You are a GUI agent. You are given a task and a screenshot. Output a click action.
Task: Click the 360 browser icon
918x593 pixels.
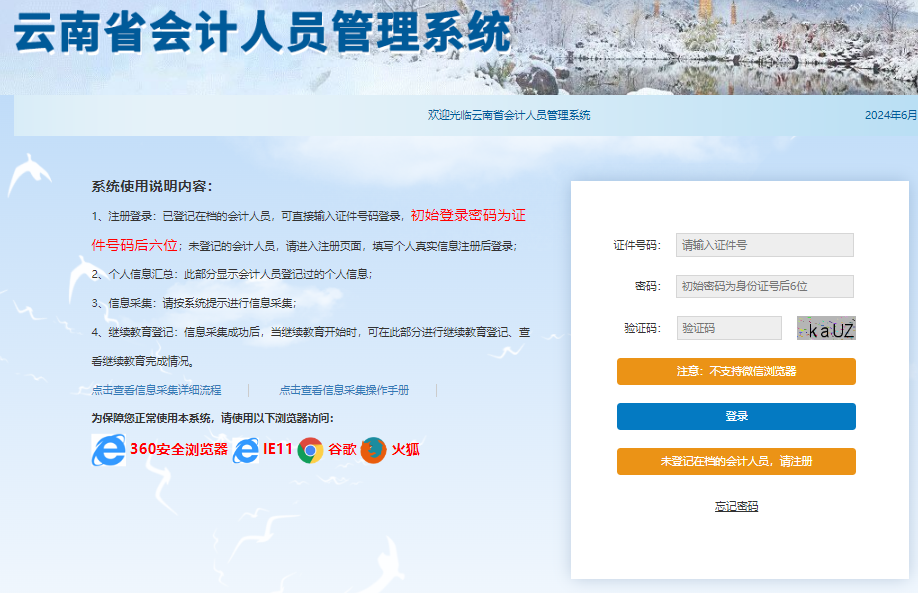108,450
